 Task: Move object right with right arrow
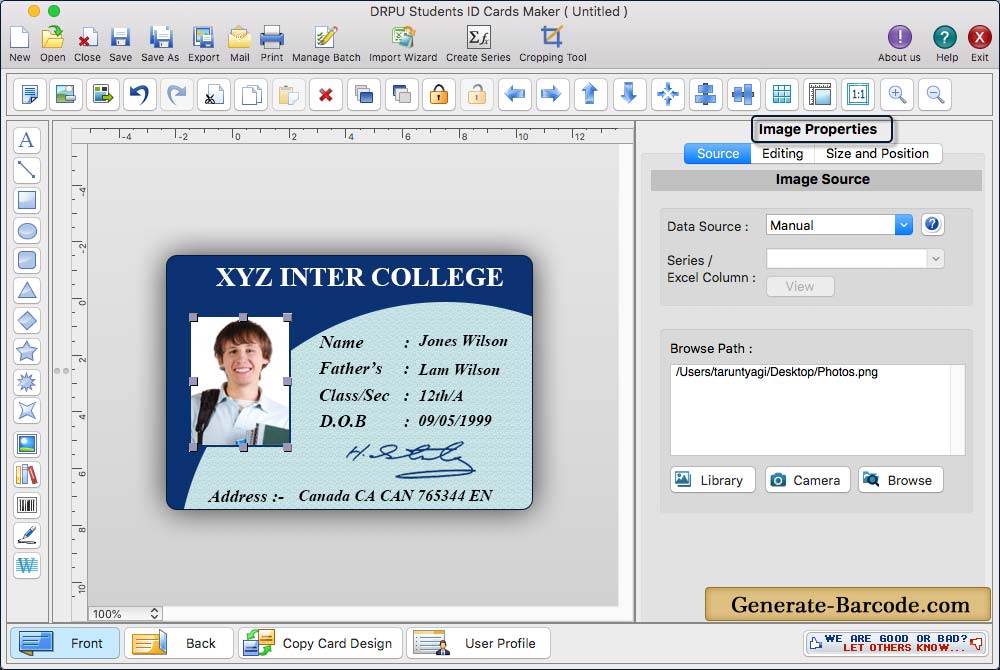552,94
